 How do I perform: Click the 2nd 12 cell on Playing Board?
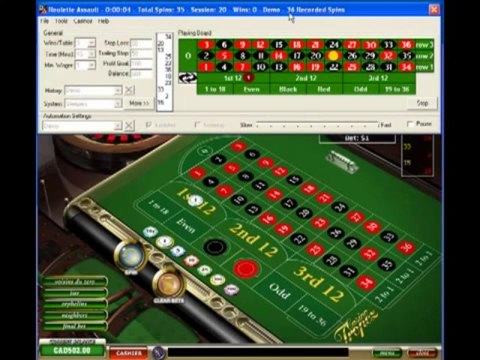(x=306, y=78)
